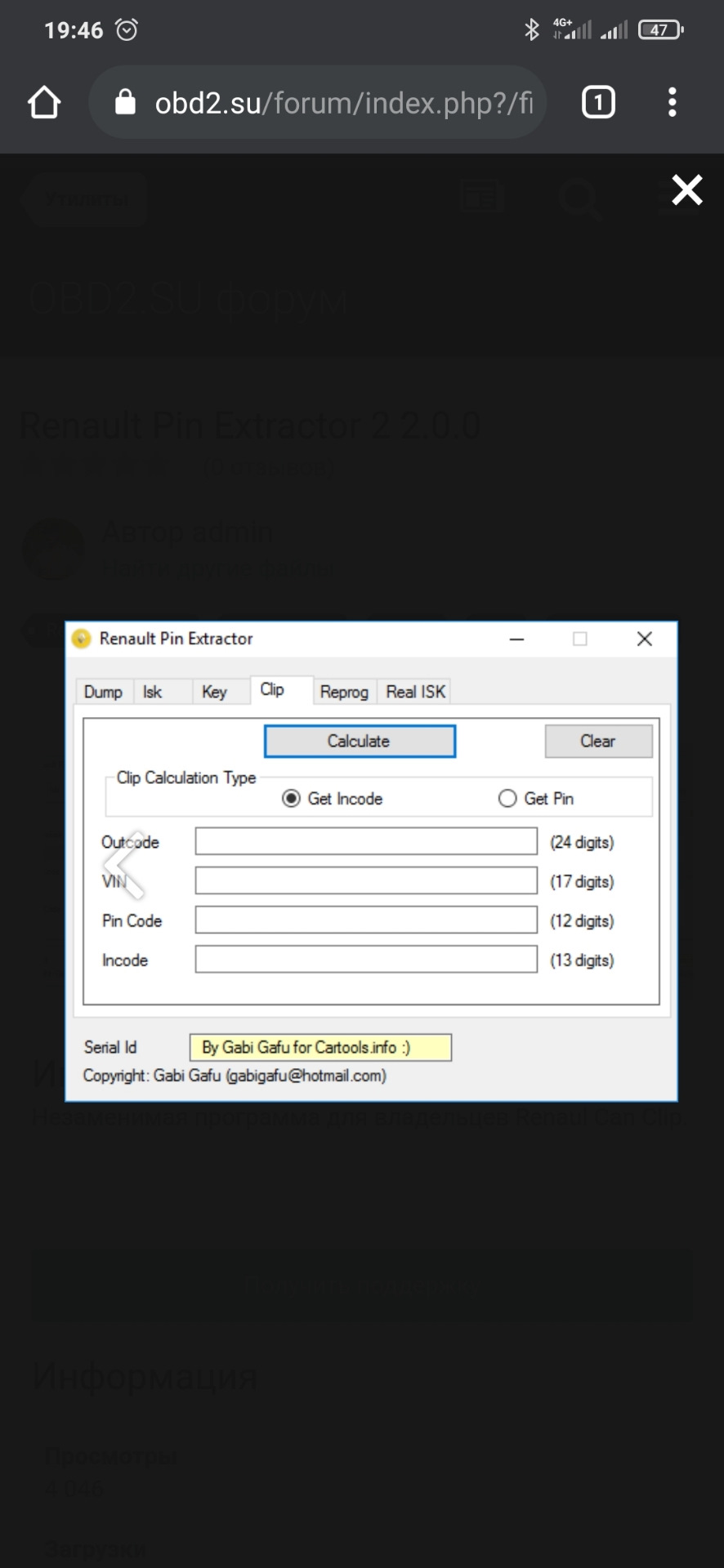Click the 'Renault Pin Extractor' window title

point(177,639)
